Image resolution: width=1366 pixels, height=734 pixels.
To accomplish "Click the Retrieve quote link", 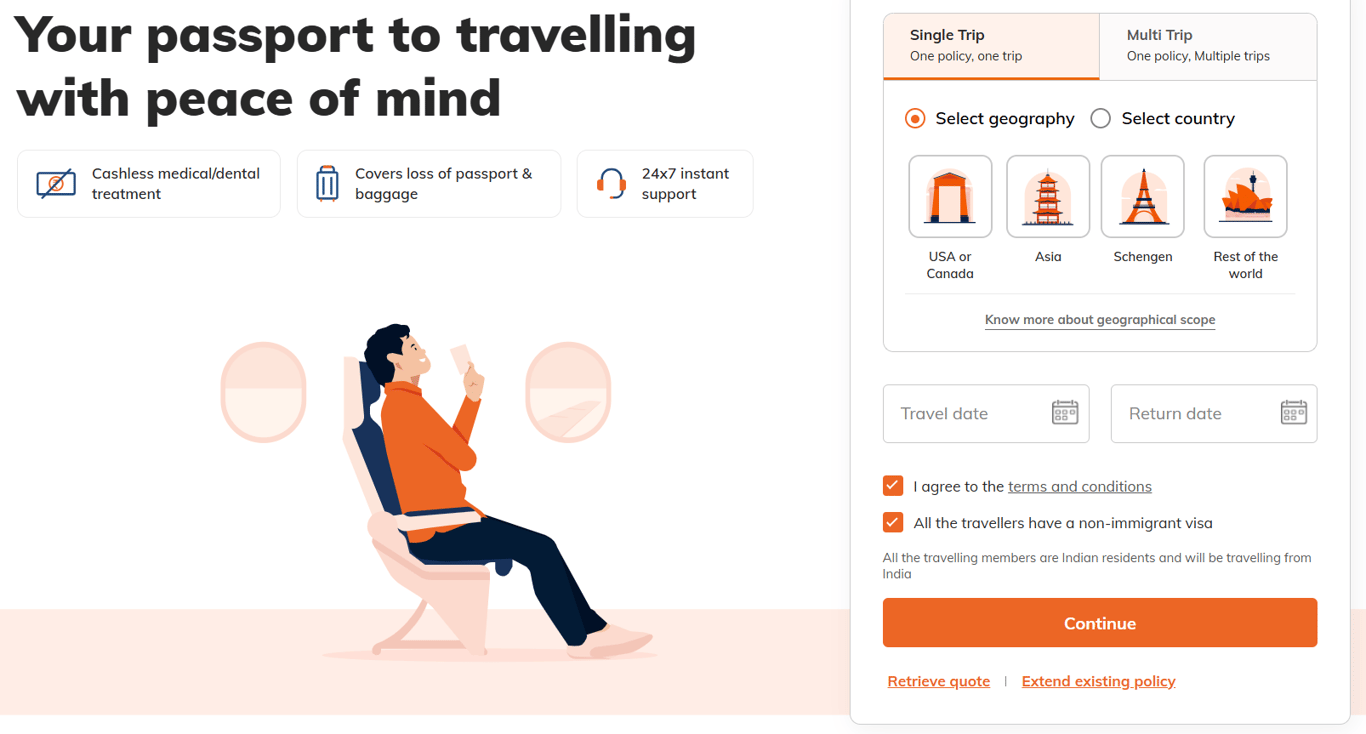I will (x=939, y=681).
